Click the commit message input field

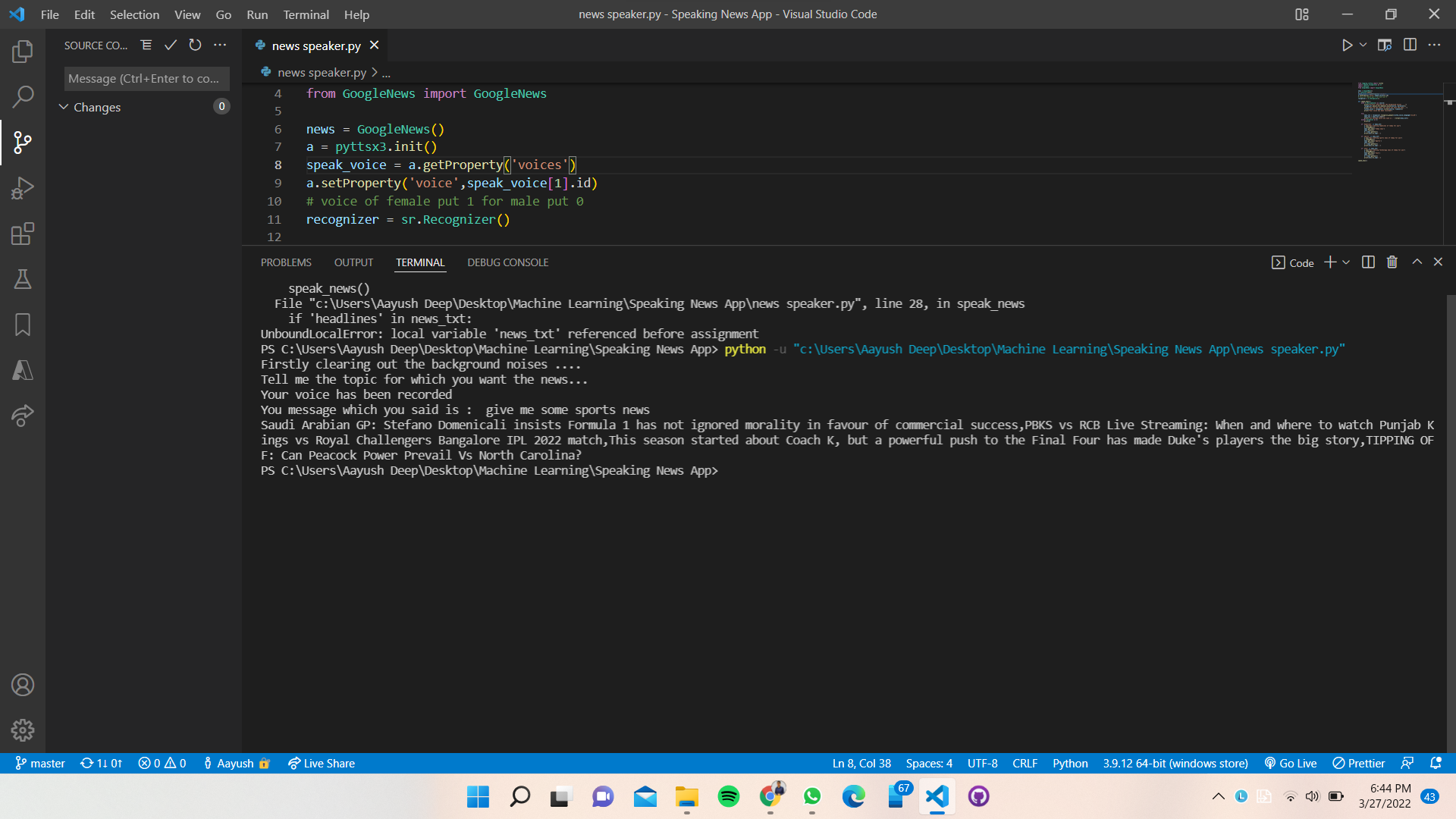[146, 78]
